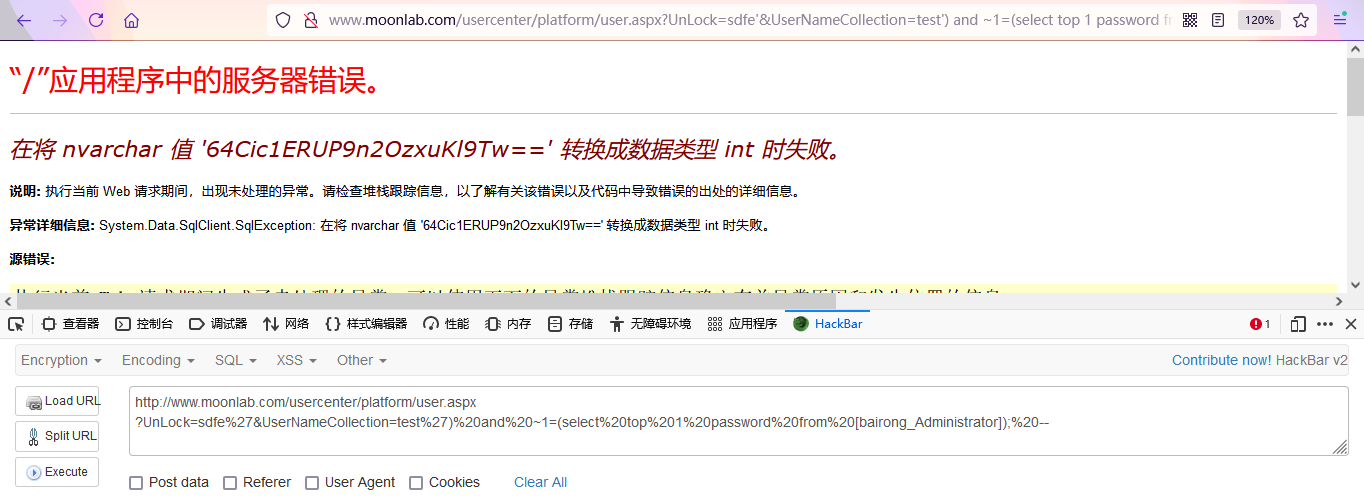Expand the Other dropdown in HackBar

coord(361,360)
